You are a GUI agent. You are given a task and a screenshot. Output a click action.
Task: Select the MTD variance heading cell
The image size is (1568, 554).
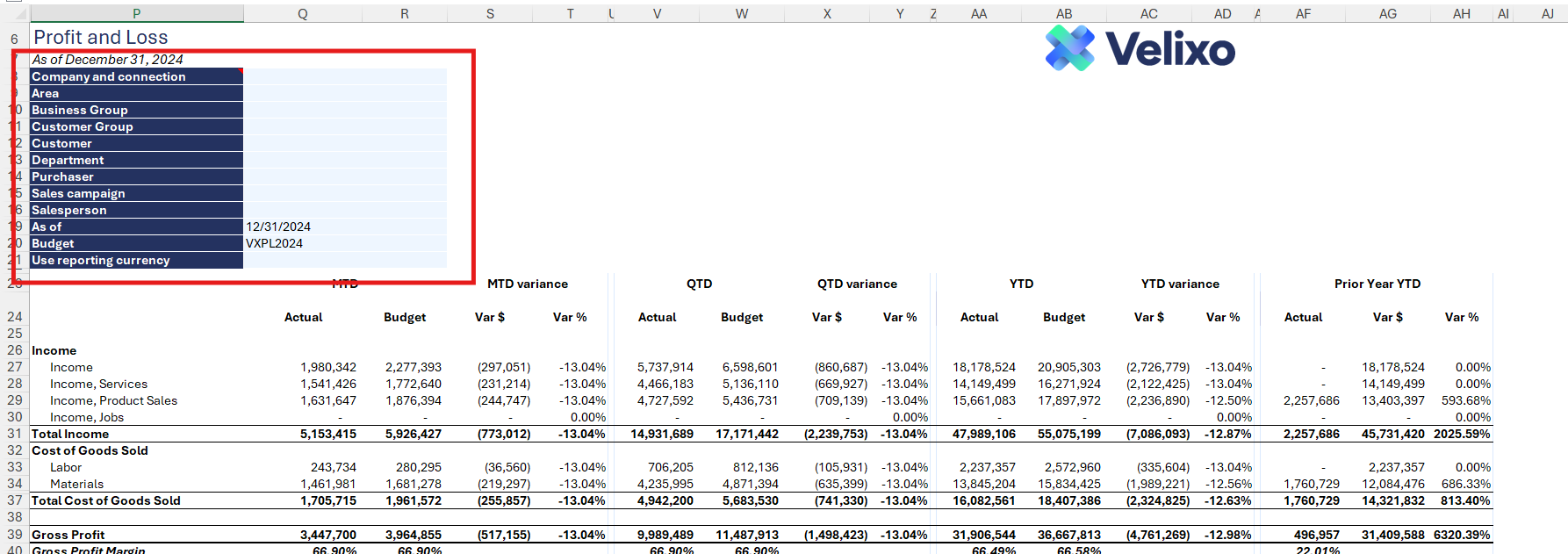point(527,284)
